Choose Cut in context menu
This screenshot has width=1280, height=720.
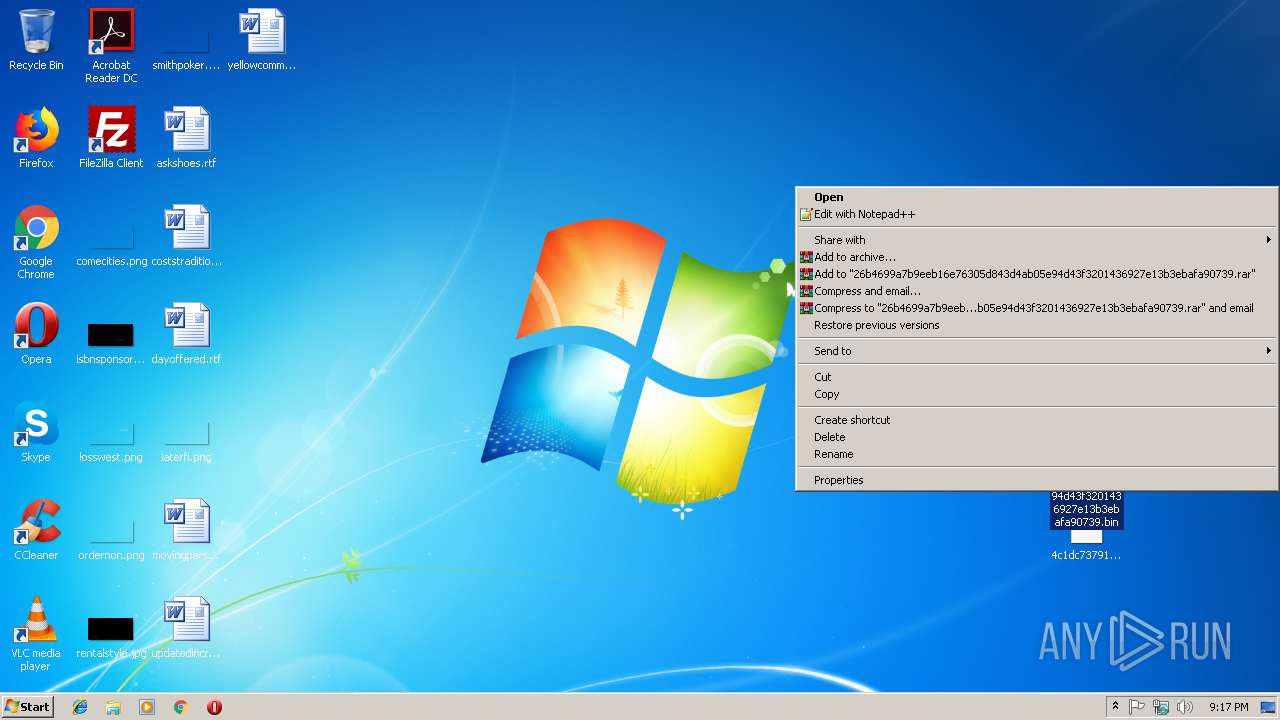point(1037,377)
